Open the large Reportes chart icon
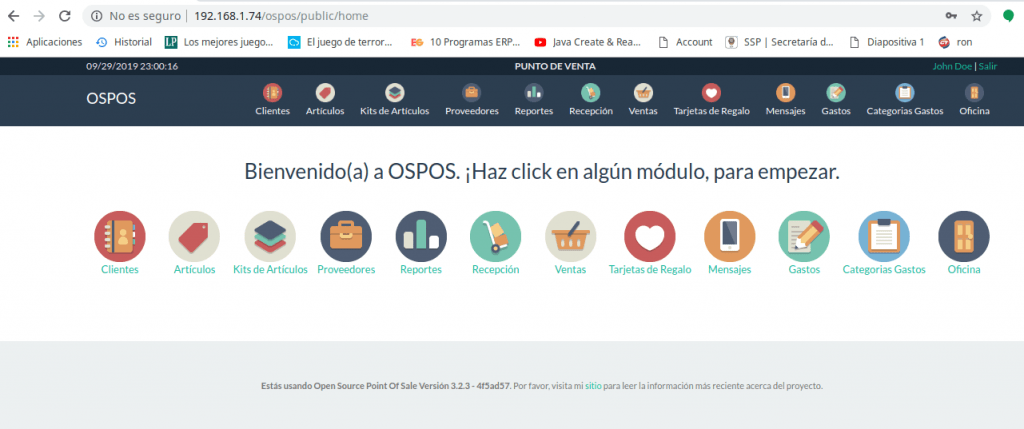This screenshot has width=1024, height=429. point(421,236)
